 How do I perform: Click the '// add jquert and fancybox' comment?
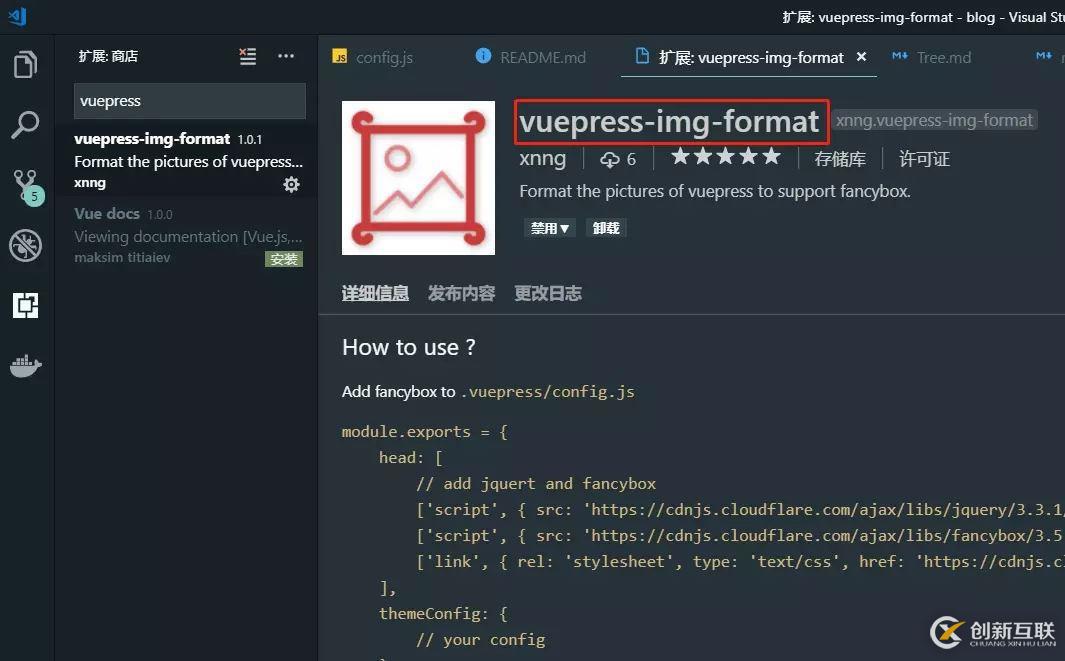(x=536, y=484)
